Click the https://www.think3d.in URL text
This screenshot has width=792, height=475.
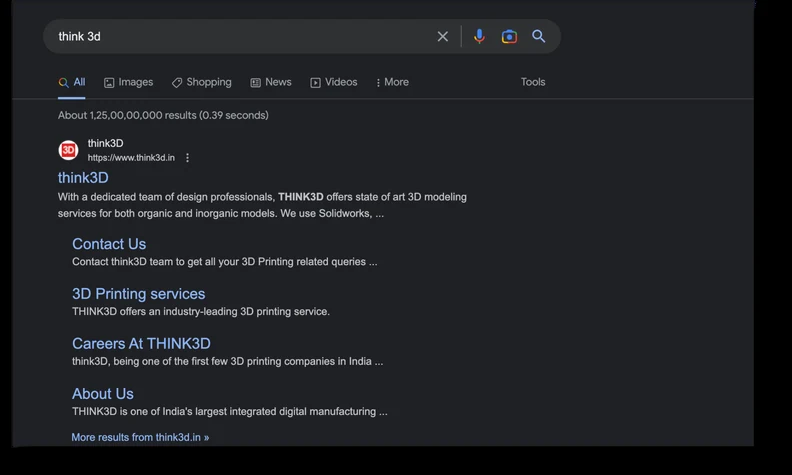pos(131,158)
